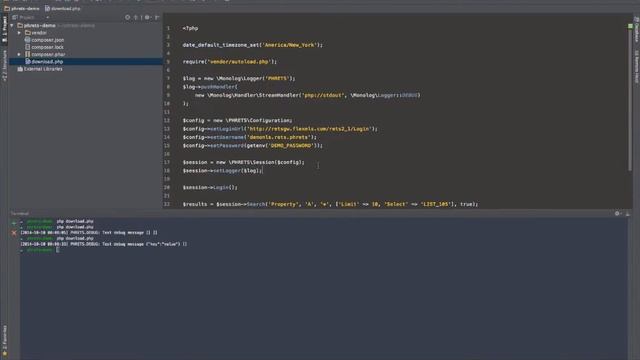Click on date_default_timezone_set code line

pyautogui.click(x=252, y=45)
